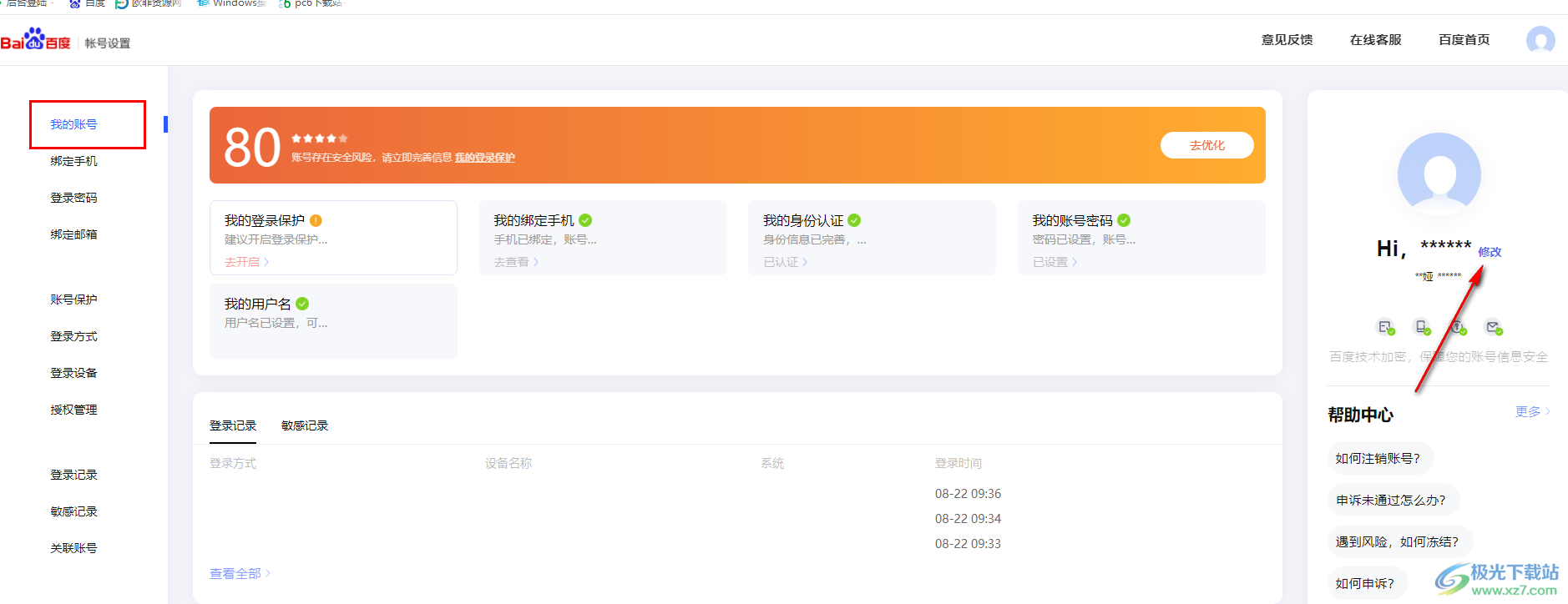Click 百度首页 in the header
The height and width of the screenshot is (604, 1568).
[x=1464, y=39]
